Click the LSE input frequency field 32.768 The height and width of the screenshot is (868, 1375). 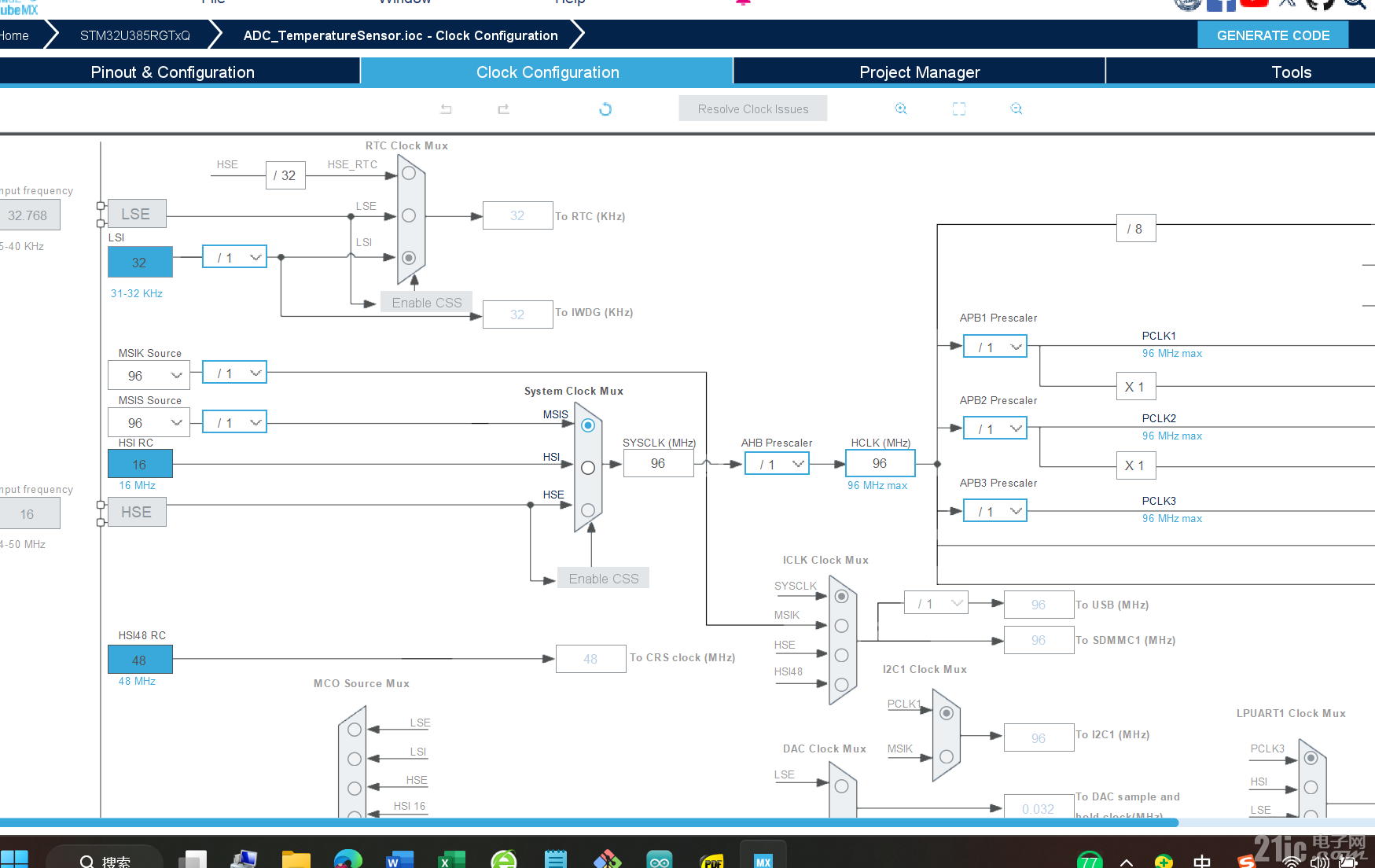coord(29,215)
